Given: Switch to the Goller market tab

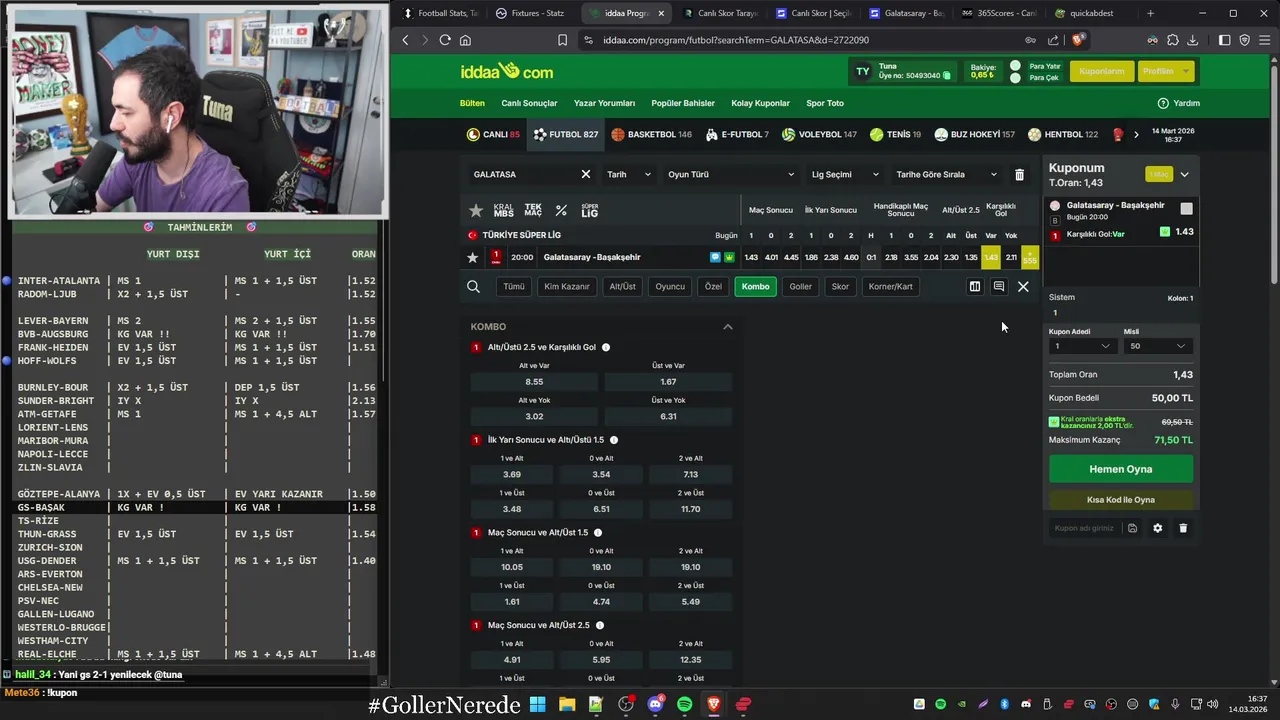Looking at the screenshot, I should 801,286.
